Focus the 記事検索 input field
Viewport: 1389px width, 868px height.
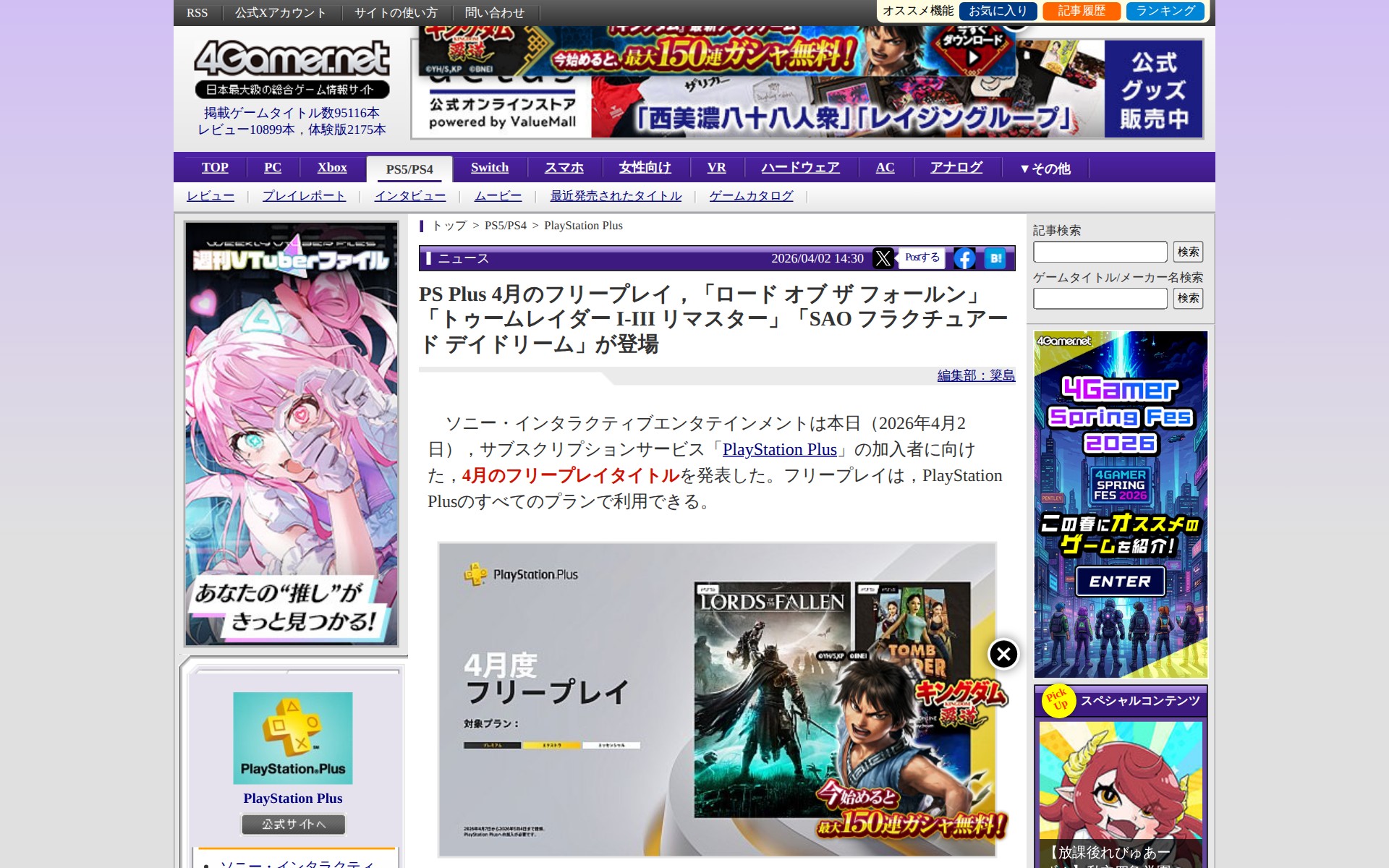click(x=1100, y=252)
